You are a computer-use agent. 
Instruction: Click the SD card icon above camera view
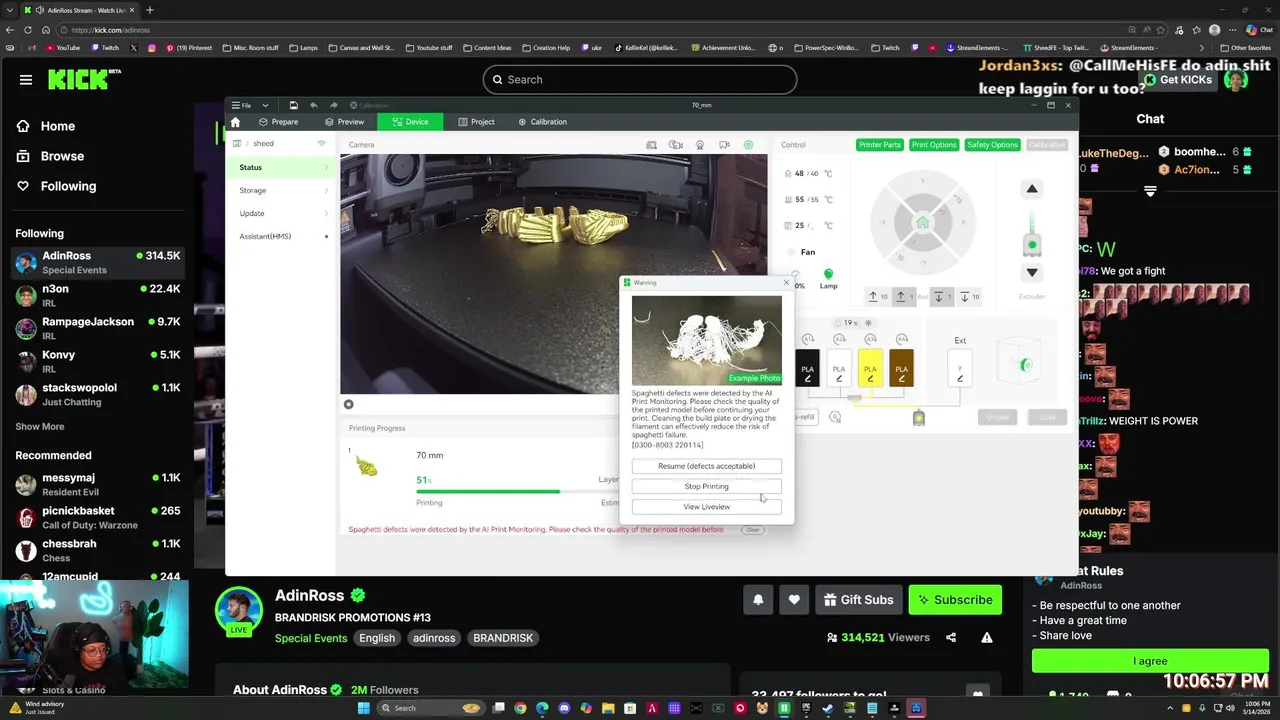pyautogui.click(x=652, y=145)
